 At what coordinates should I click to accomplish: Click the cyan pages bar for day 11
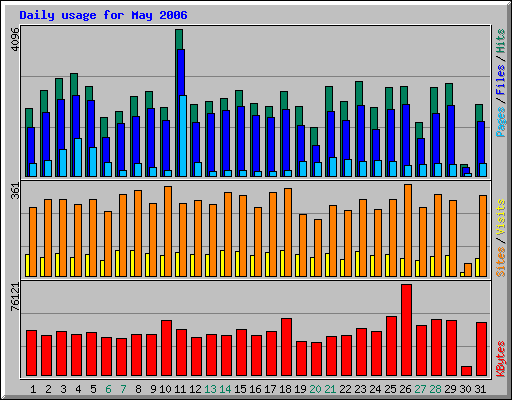tap(183, 136)
